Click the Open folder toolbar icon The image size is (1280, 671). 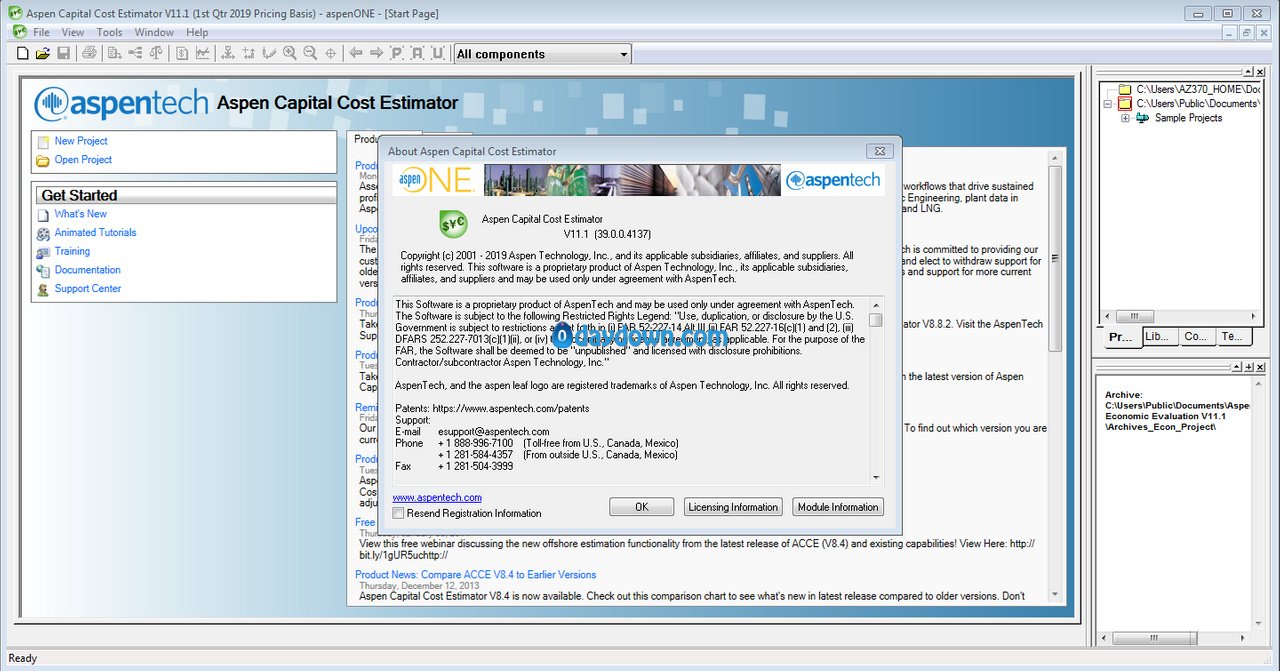click(x=43, y=53)
